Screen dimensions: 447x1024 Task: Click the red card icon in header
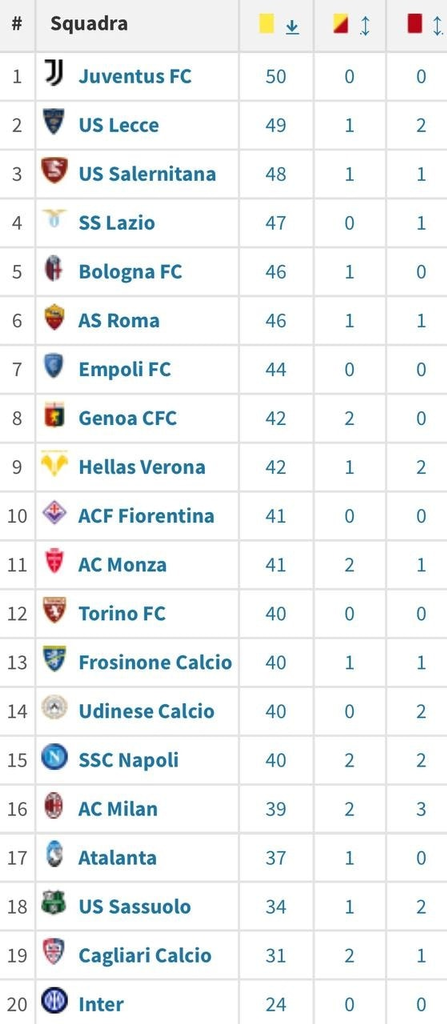coord(415,24)
